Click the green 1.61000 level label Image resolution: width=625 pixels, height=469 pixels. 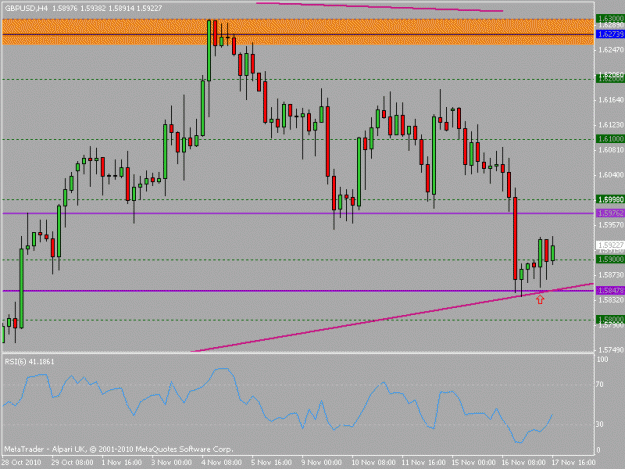pyautogui.click(x=610, y=139)
